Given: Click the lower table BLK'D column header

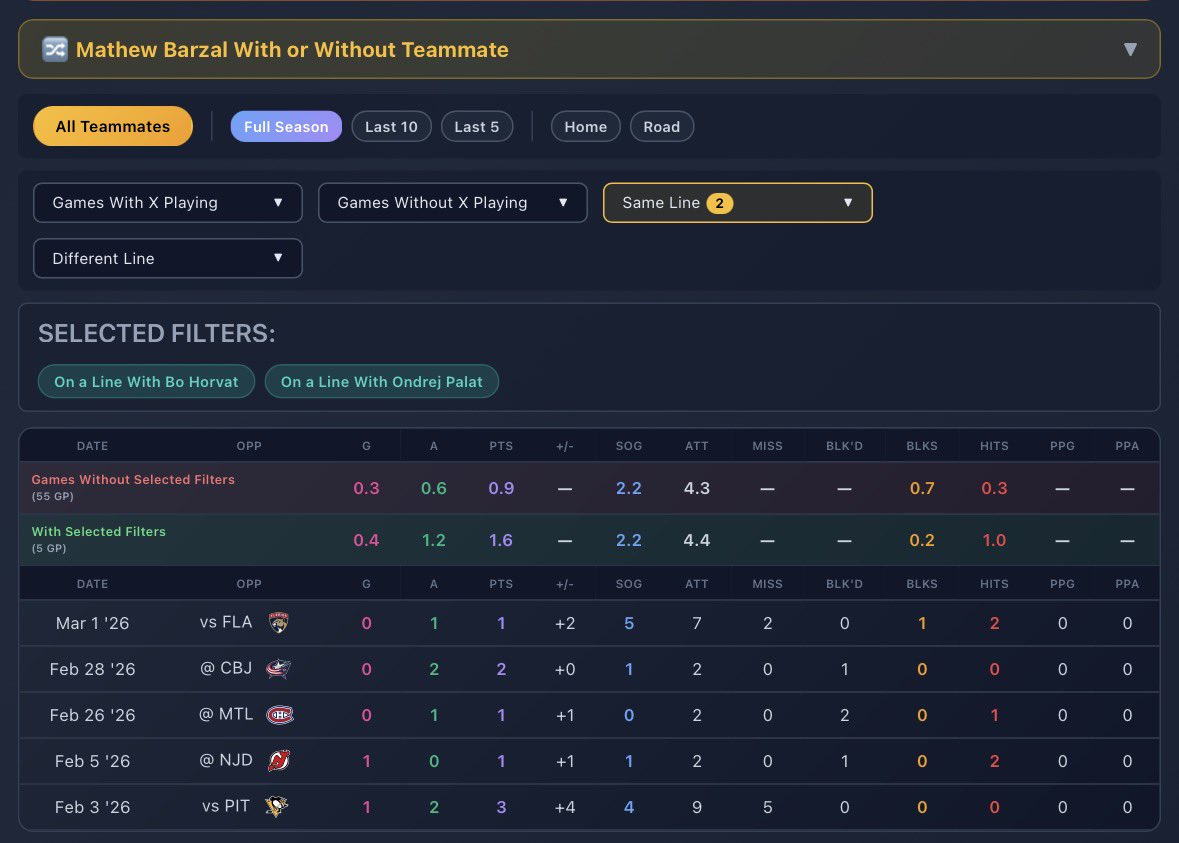Looking at the screenshot, I should point(844,584).
